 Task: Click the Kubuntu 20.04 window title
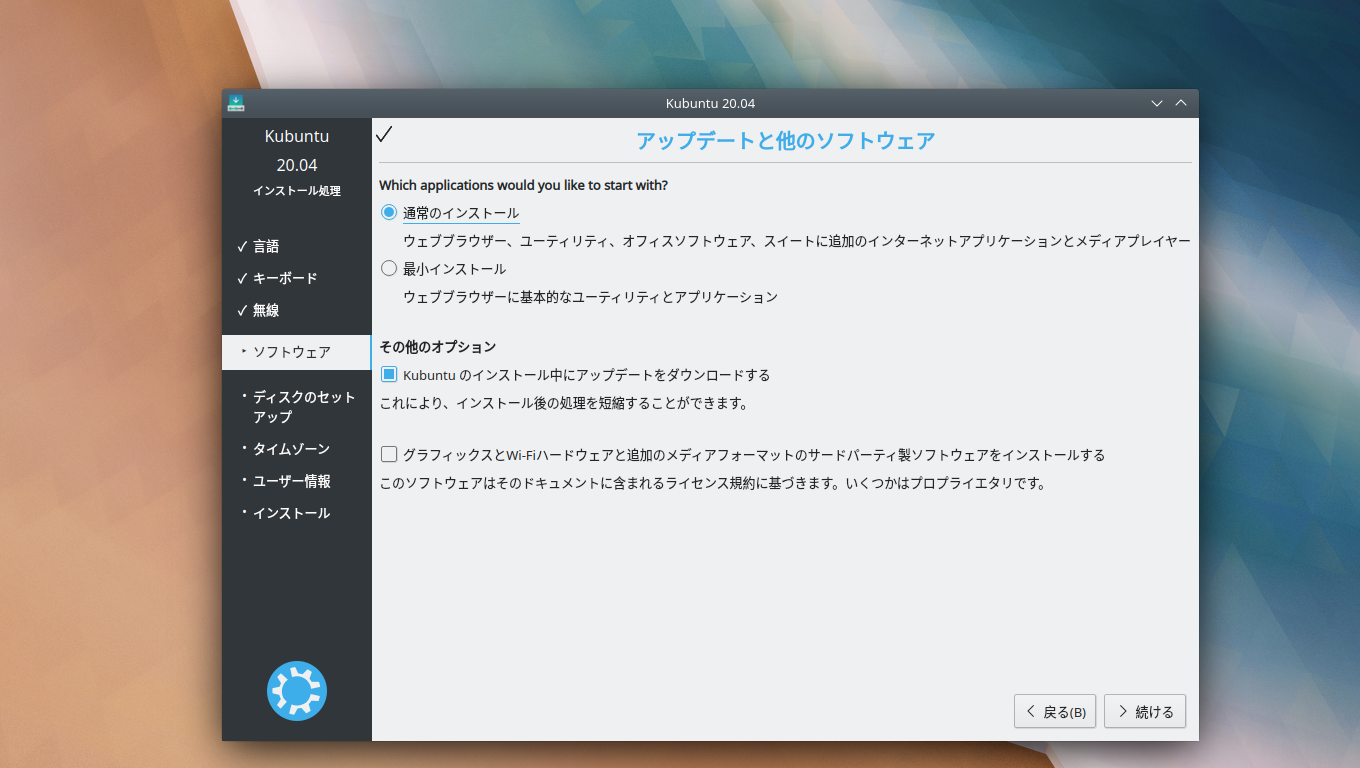click(x=710, y=103)
